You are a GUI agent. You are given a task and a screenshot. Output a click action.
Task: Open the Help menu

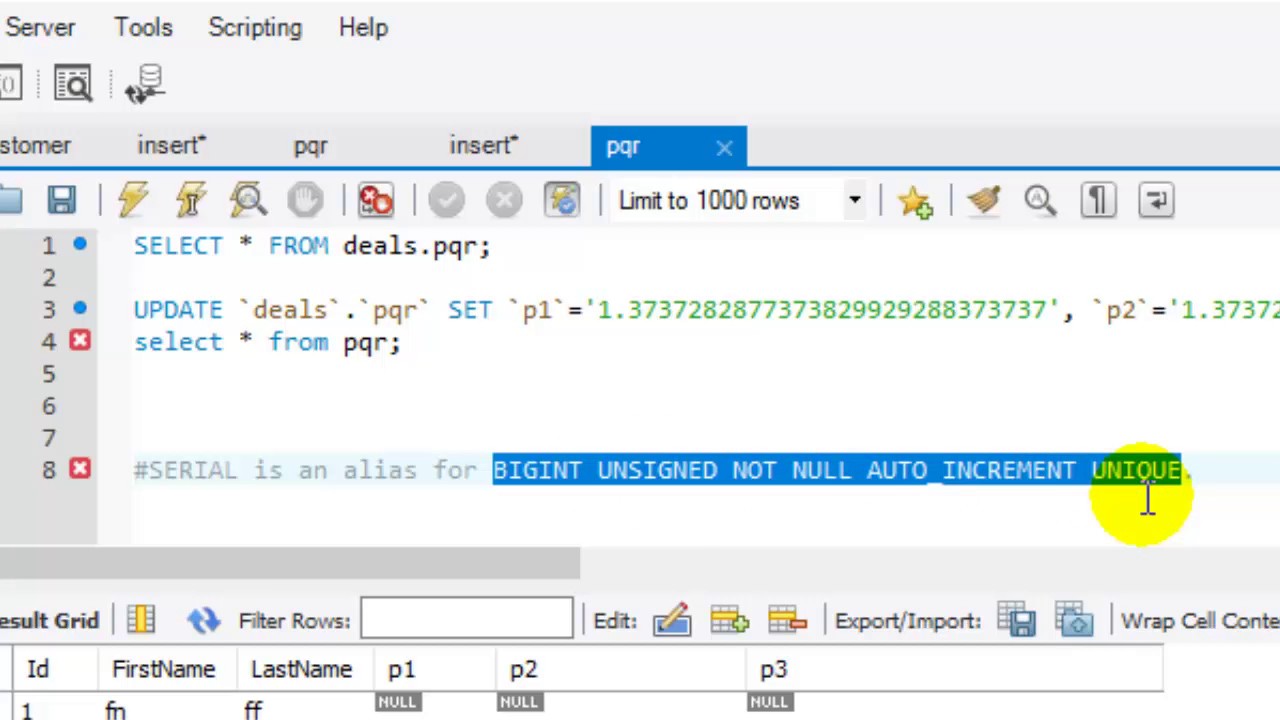363,27
